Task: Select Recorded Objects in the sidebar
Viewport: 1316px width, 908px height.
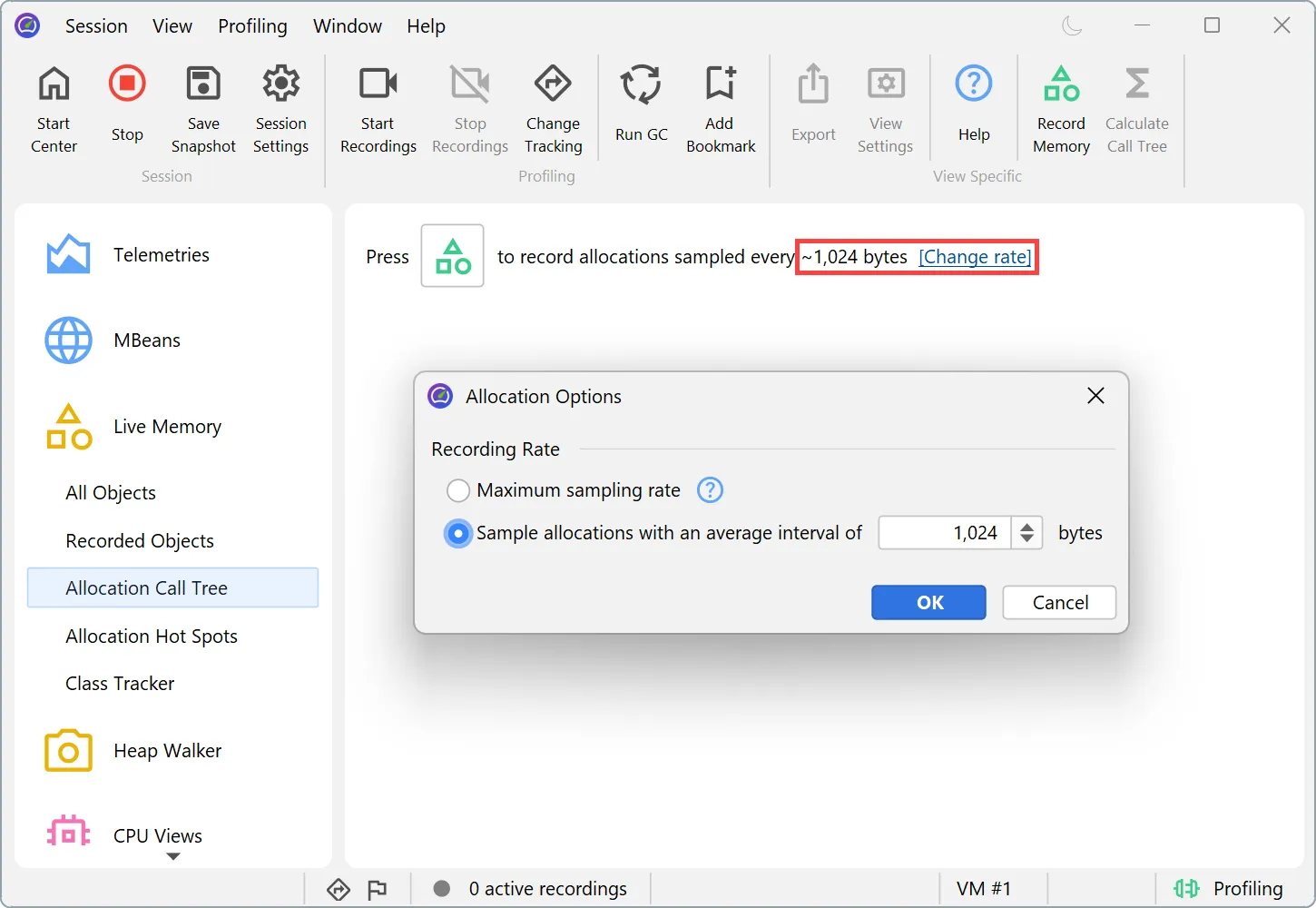Action: (140, 541)
